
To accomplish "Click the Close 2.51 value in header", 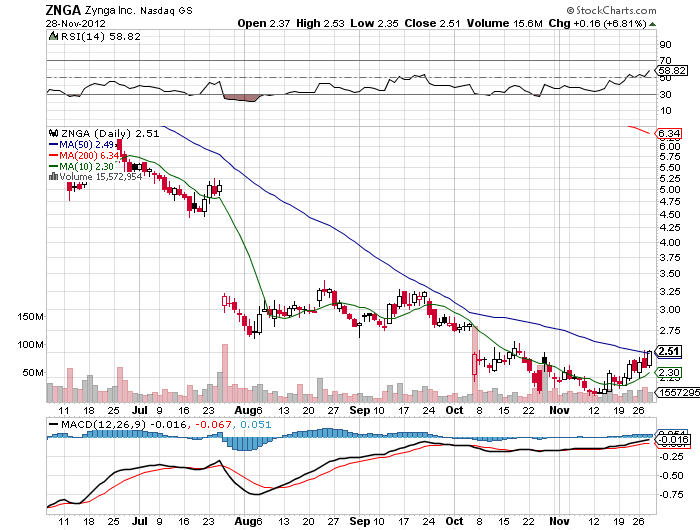I will pos(432,23).
